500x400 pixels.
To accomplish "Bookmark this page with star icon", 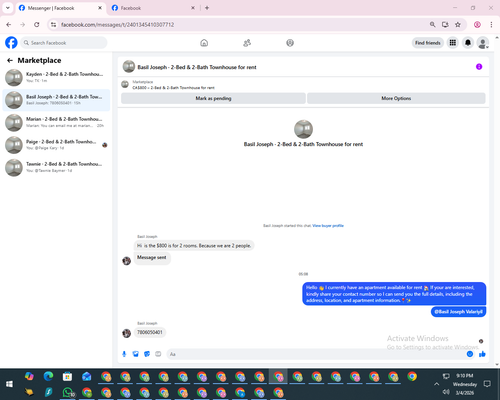I will 458,25.
